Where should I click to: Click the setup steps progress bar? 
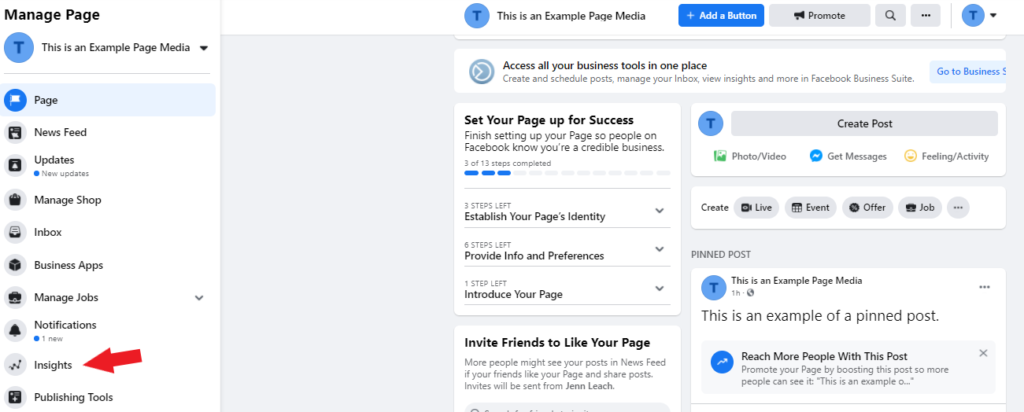pos(567,173)
